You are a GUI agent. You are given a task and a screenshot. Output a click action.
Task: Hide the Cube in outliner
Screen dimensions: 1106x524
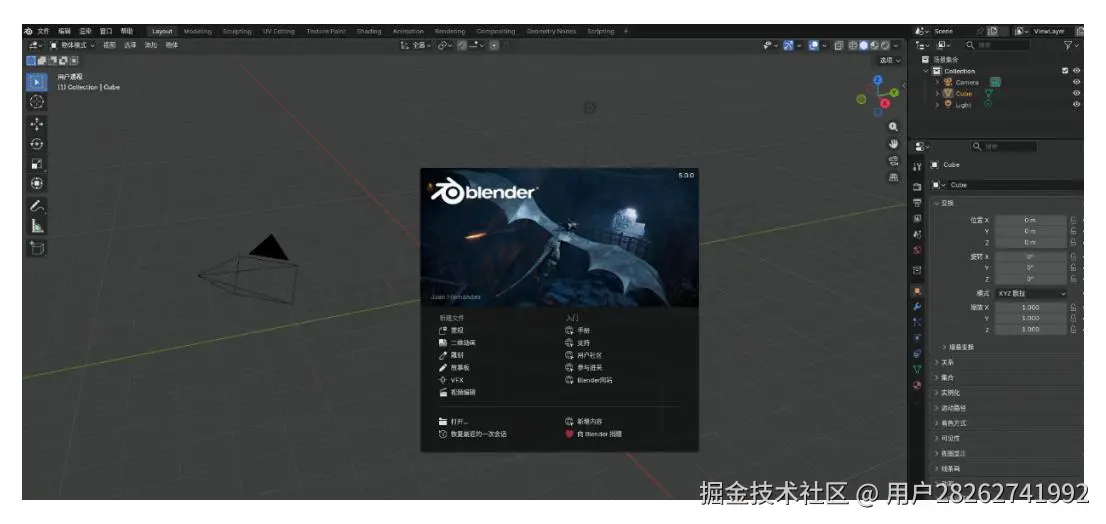pos(1076,93)
